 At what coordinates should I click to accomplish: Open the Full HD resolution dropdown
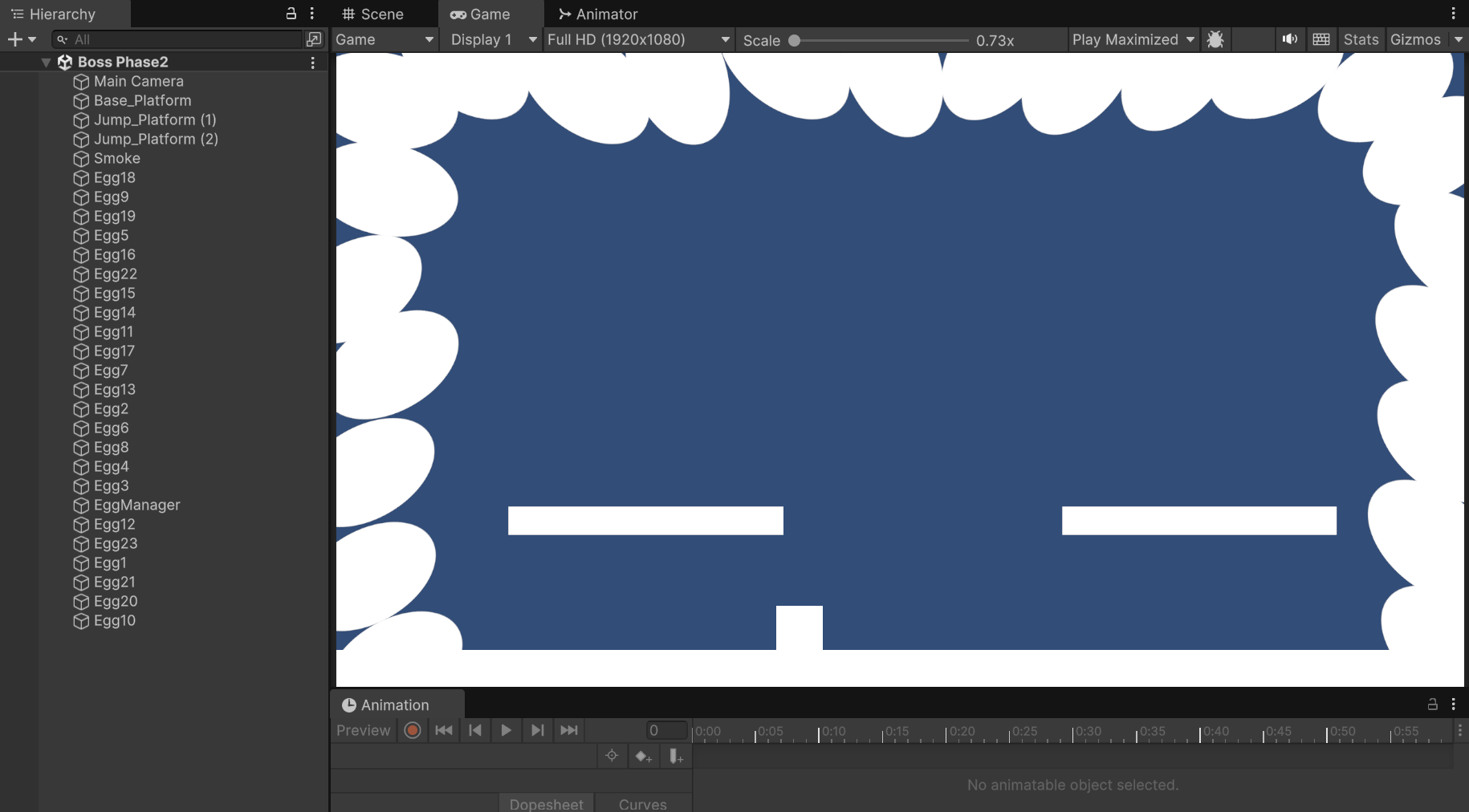(x=638, y=39)
